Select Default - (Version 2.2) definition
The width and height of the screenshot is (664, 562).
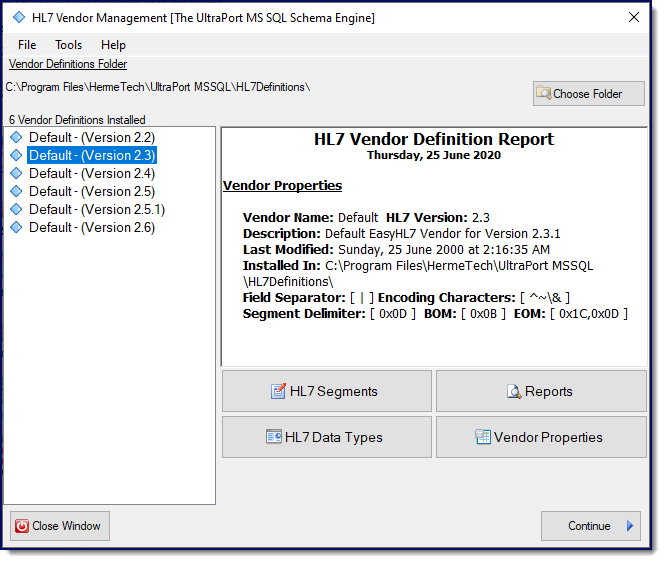[x=92, y=138]
